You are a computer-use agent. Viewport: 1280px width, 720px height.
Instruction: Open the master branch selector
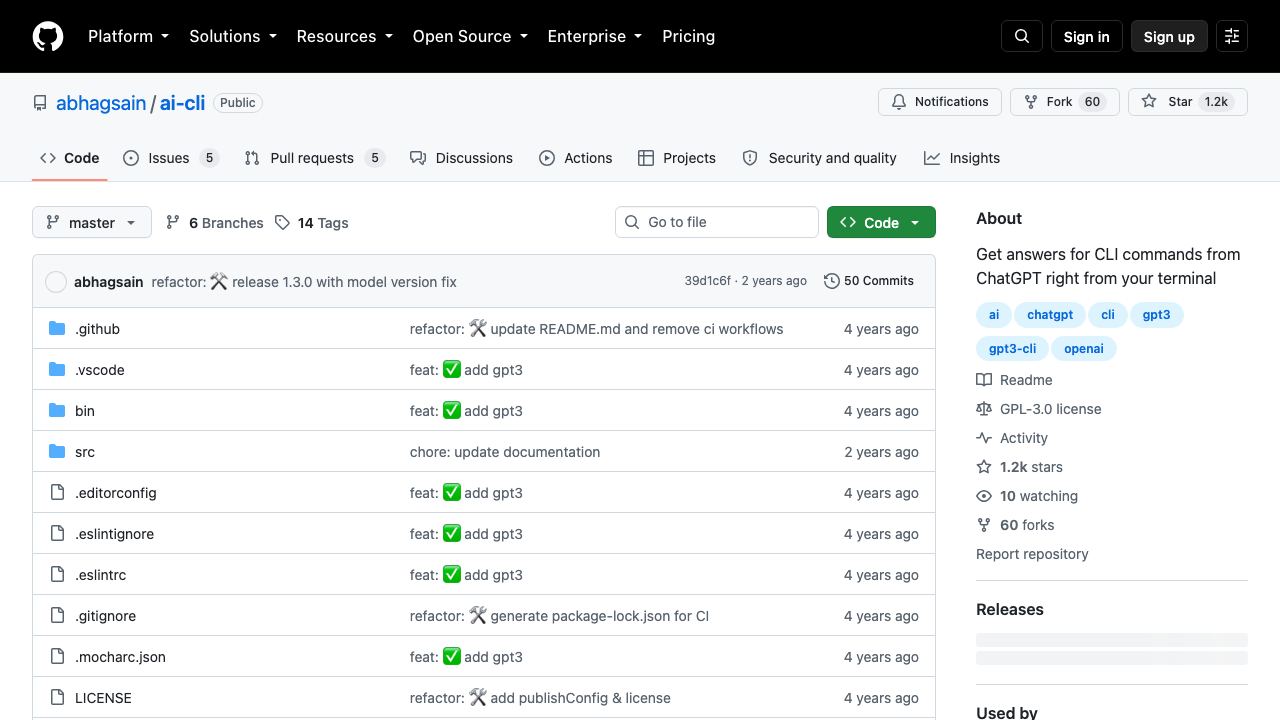pos(92,222)
